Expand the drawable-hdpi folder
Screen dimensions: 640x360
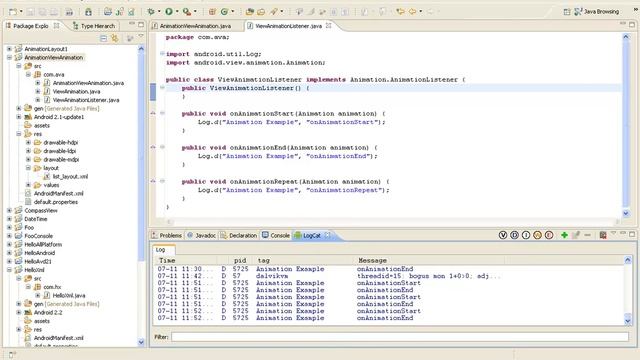click(x=28, y=142)
